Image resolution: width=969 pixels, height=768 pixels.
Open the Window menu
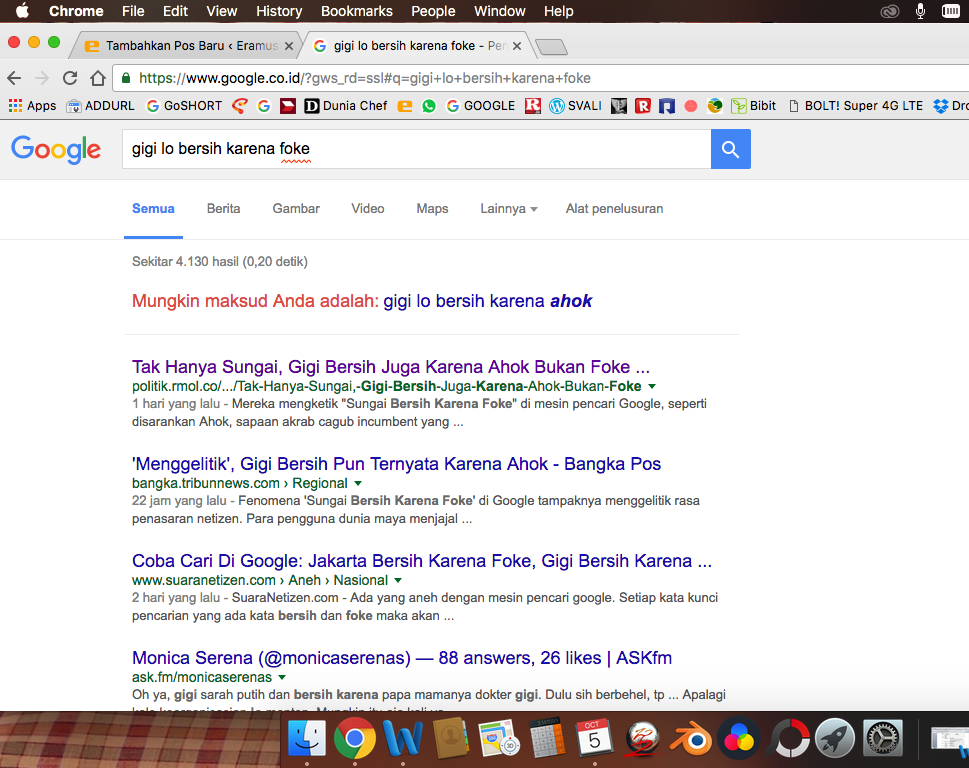click(500, 11)
